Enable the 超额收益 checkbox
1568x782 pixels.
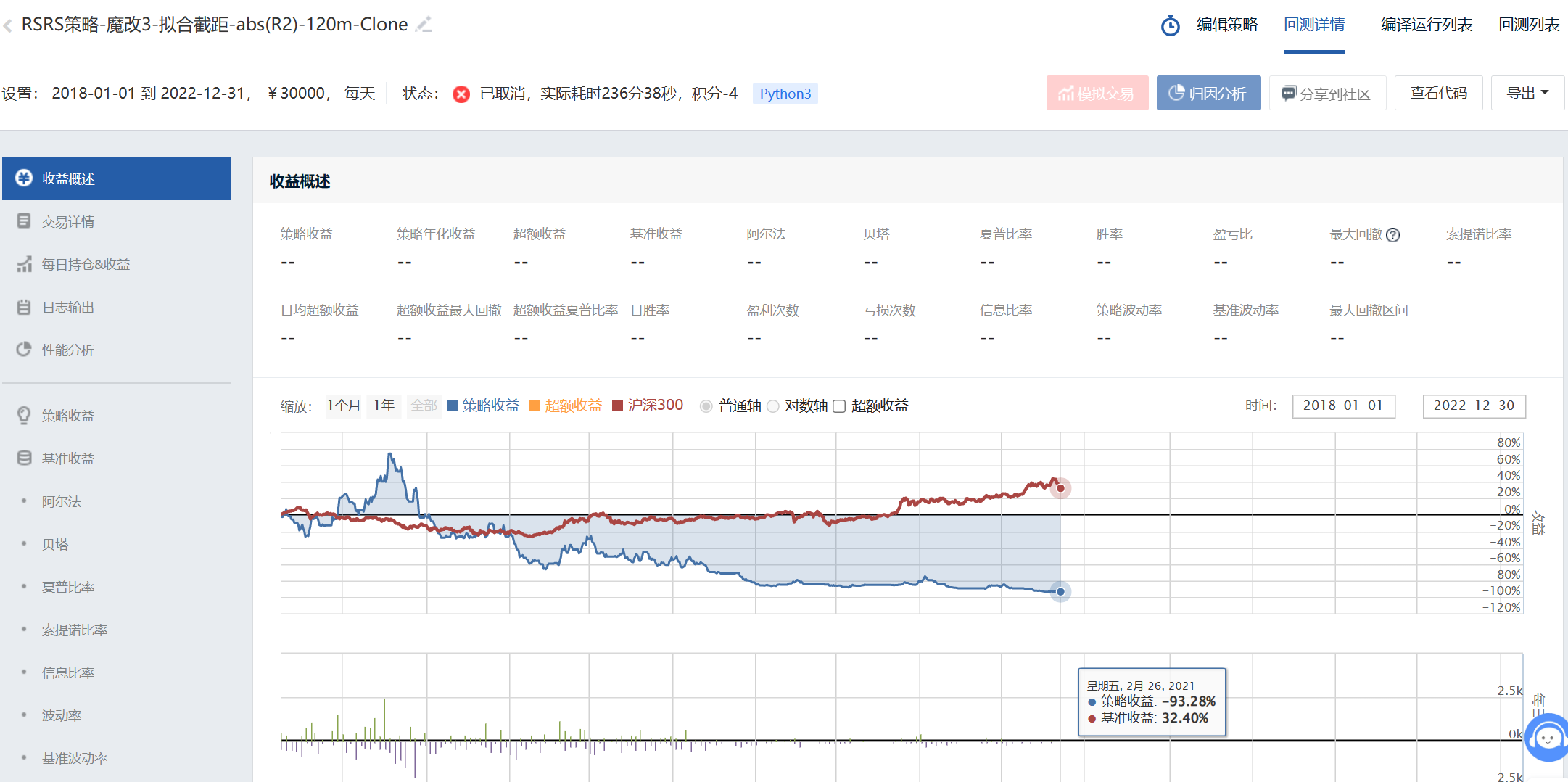(839, 406)
